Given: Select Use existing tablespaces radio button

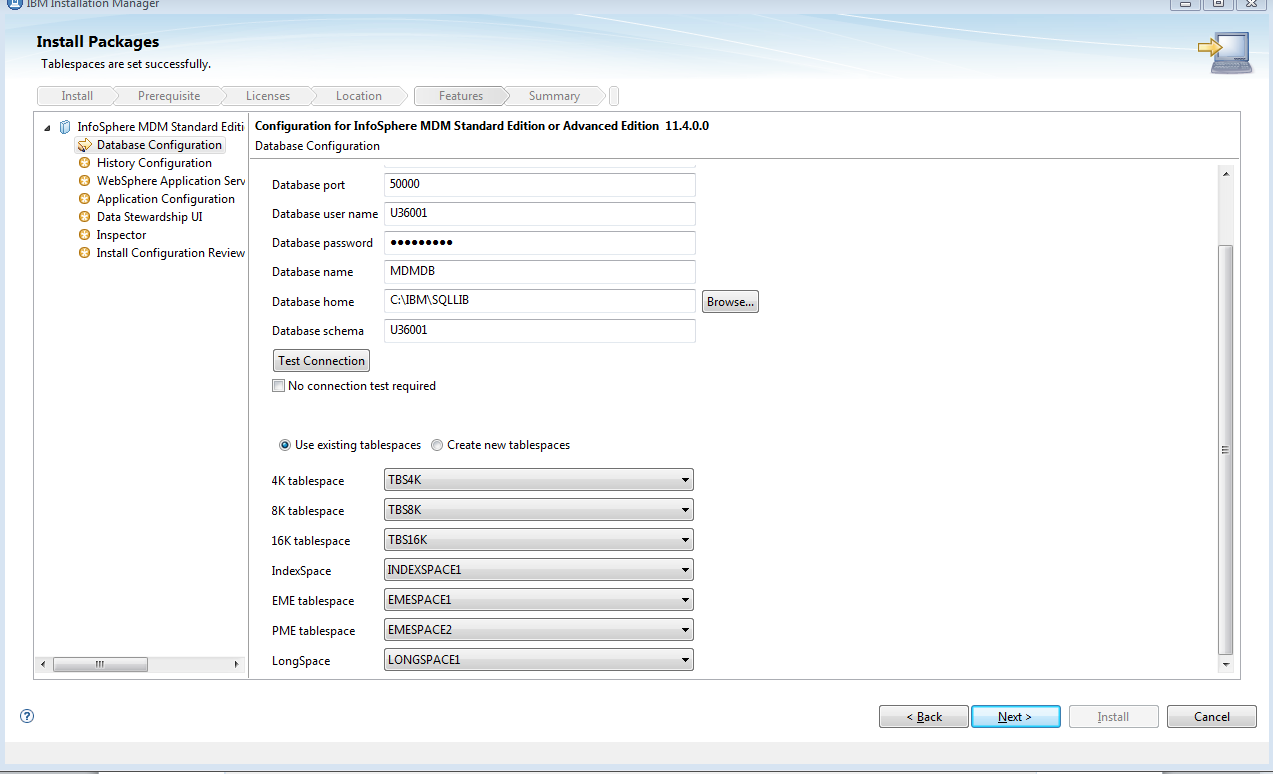Looking at the screenshot, I should [285, 445].
